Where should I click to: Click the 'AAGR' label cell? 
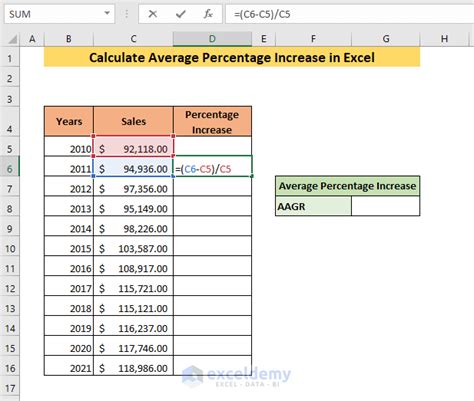pos(313,206)
